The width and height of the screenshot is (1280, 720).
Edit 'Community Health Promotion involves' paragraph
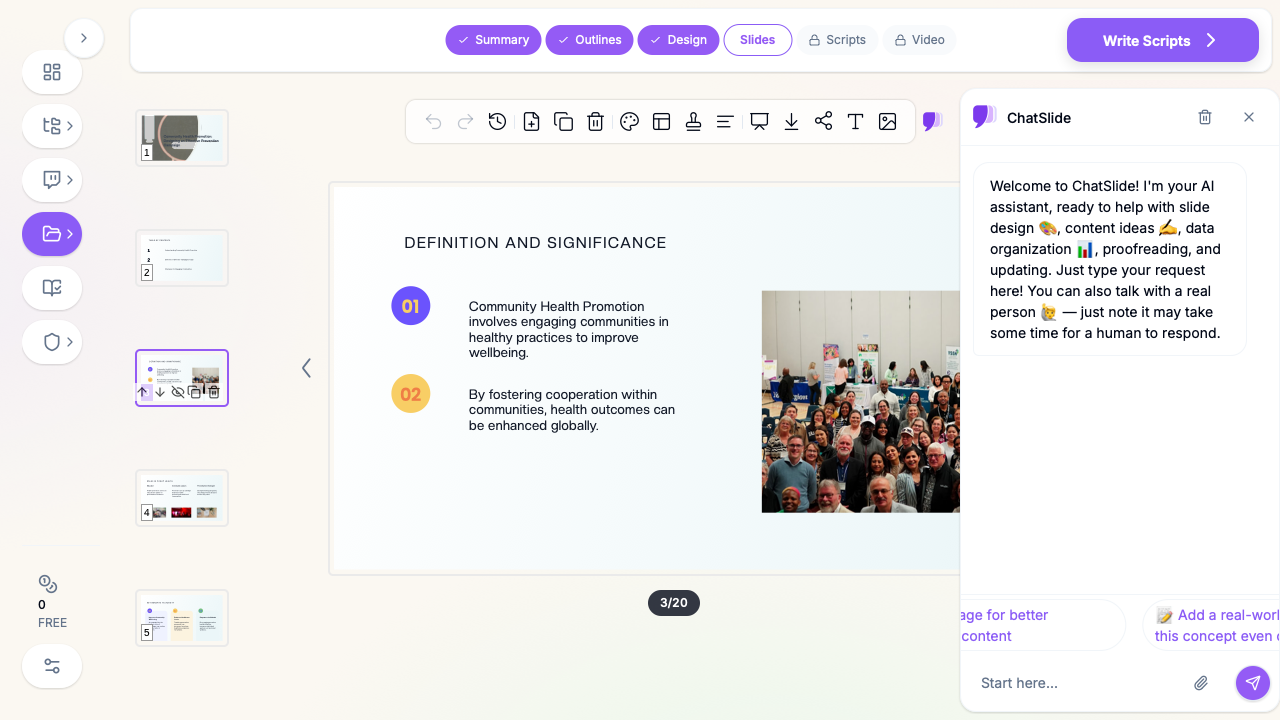570,329
